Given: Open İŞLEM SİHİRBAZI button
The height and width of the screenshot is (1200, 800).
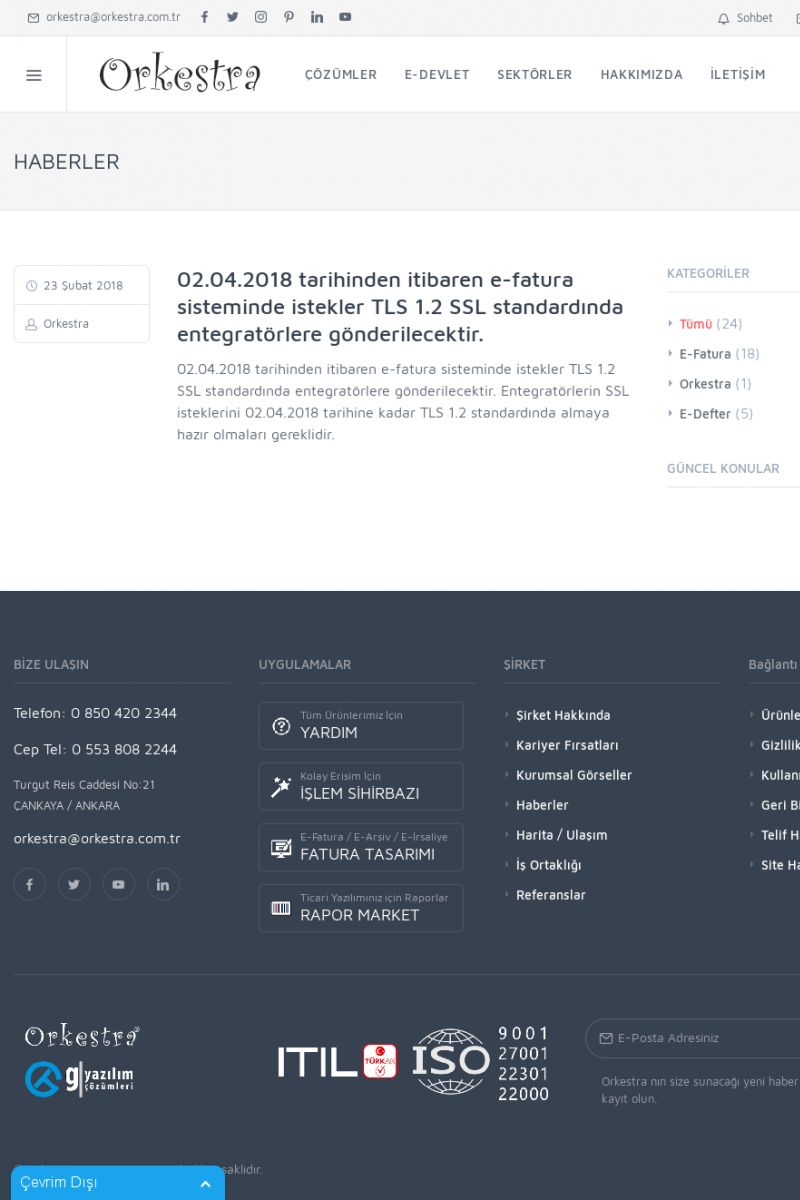Looking at the screenshot, I should [361, 787].
